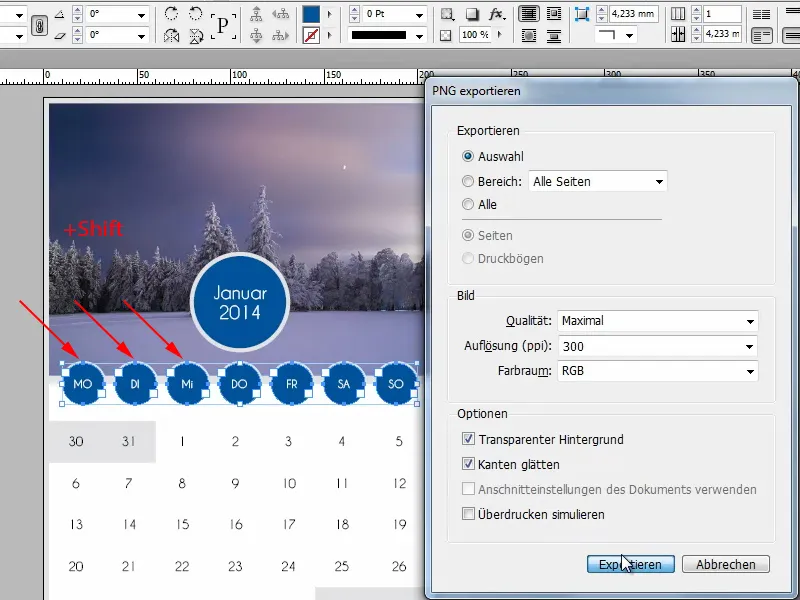Click the calendar day 15
800x600 pixels.
click(x=183, y=524)
